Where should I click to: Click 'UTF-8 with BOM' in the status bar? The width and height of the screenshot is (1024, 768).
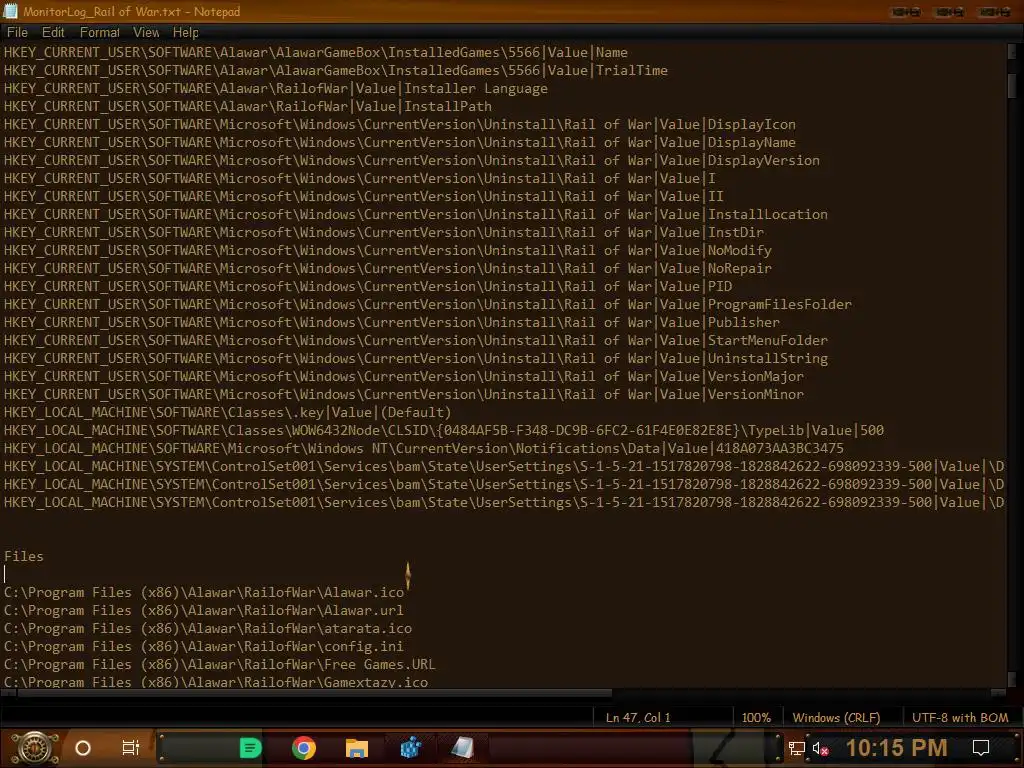[x=960, y=717]
